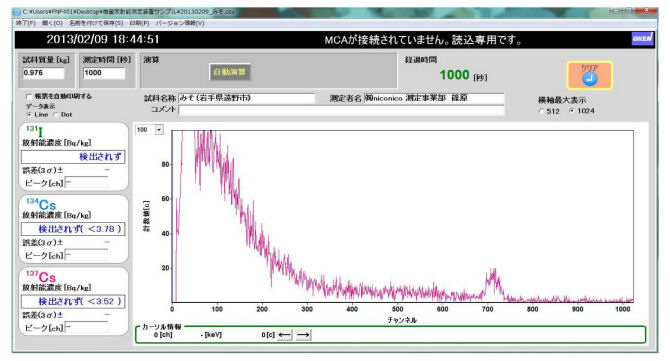Image resolution: width=670 pixels, height=361 pixels.
Task: Click the 自動演算 button
Action: pos(230,72)
